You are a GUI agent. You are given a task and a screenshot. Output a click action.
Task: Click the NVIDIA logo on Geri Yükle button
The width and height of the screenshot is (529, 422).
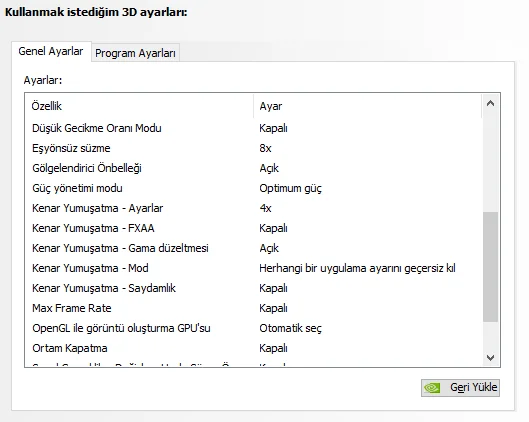click(x=432, y=388)
